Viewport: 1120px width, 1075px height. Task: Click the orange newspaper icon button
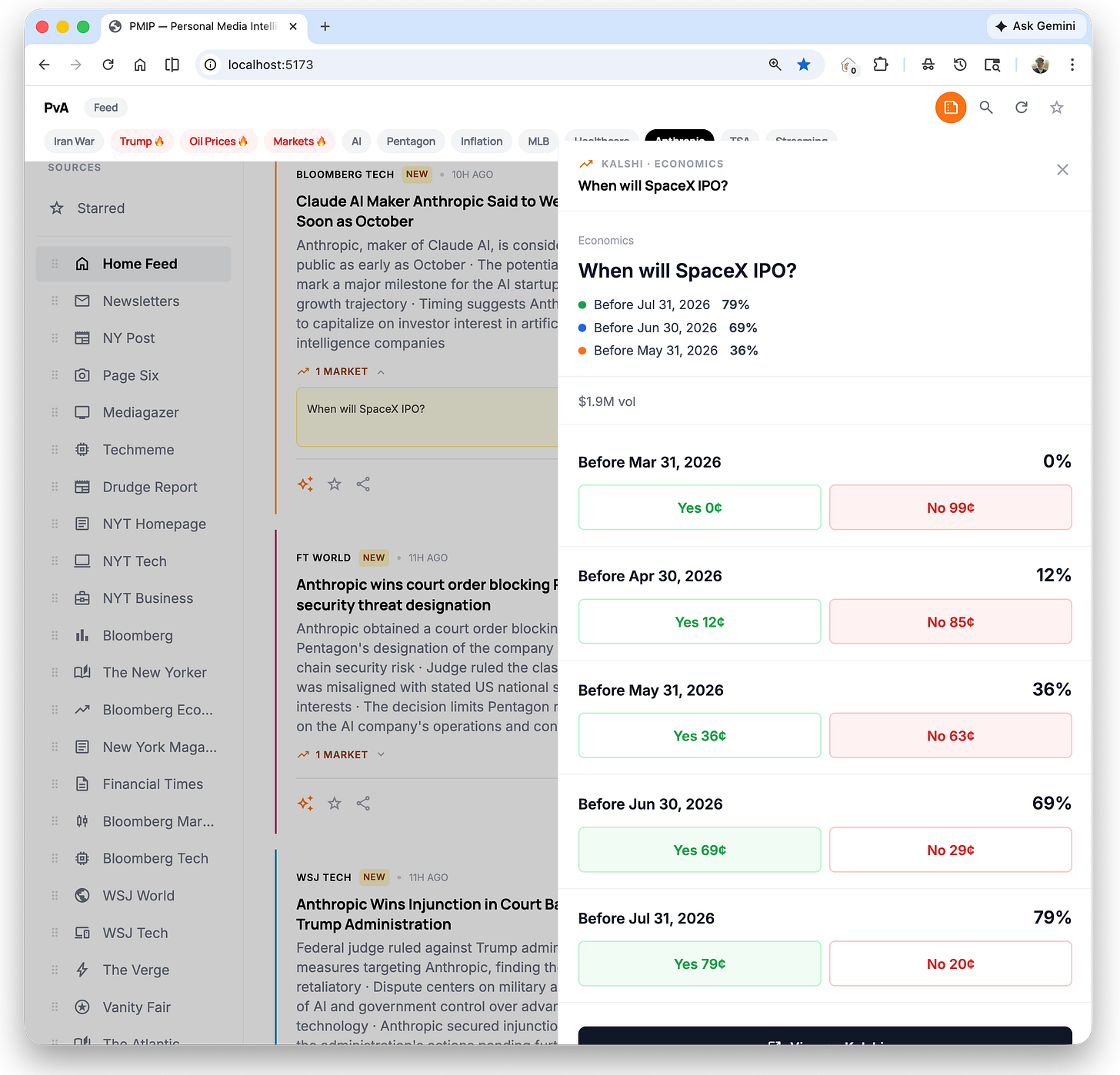pos(951,108)
